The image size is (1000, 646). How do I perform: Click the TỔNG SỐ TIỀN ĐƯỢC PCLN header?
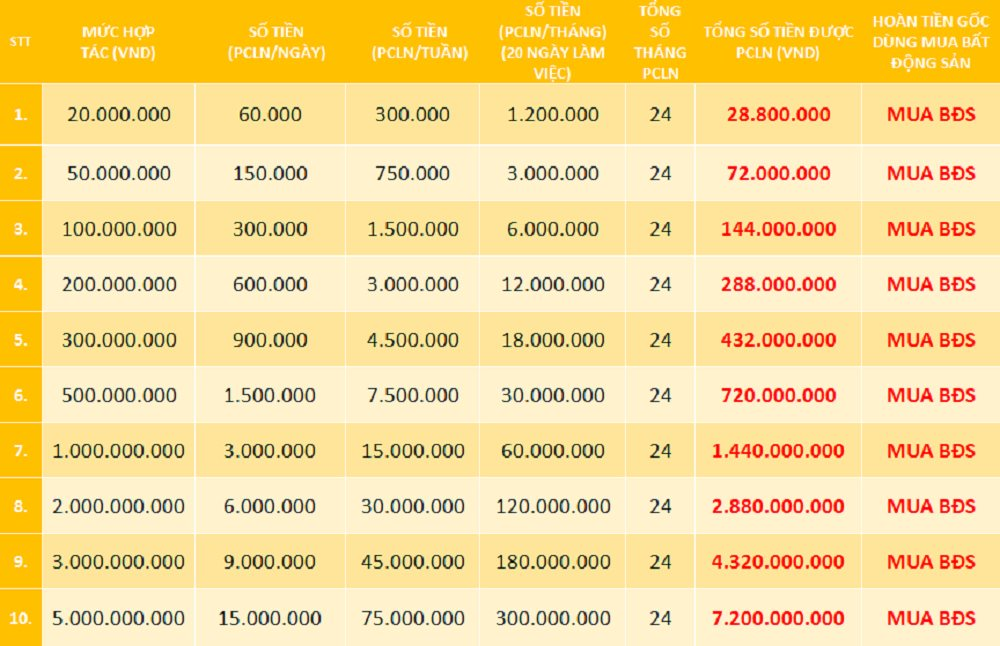[778, 42]
